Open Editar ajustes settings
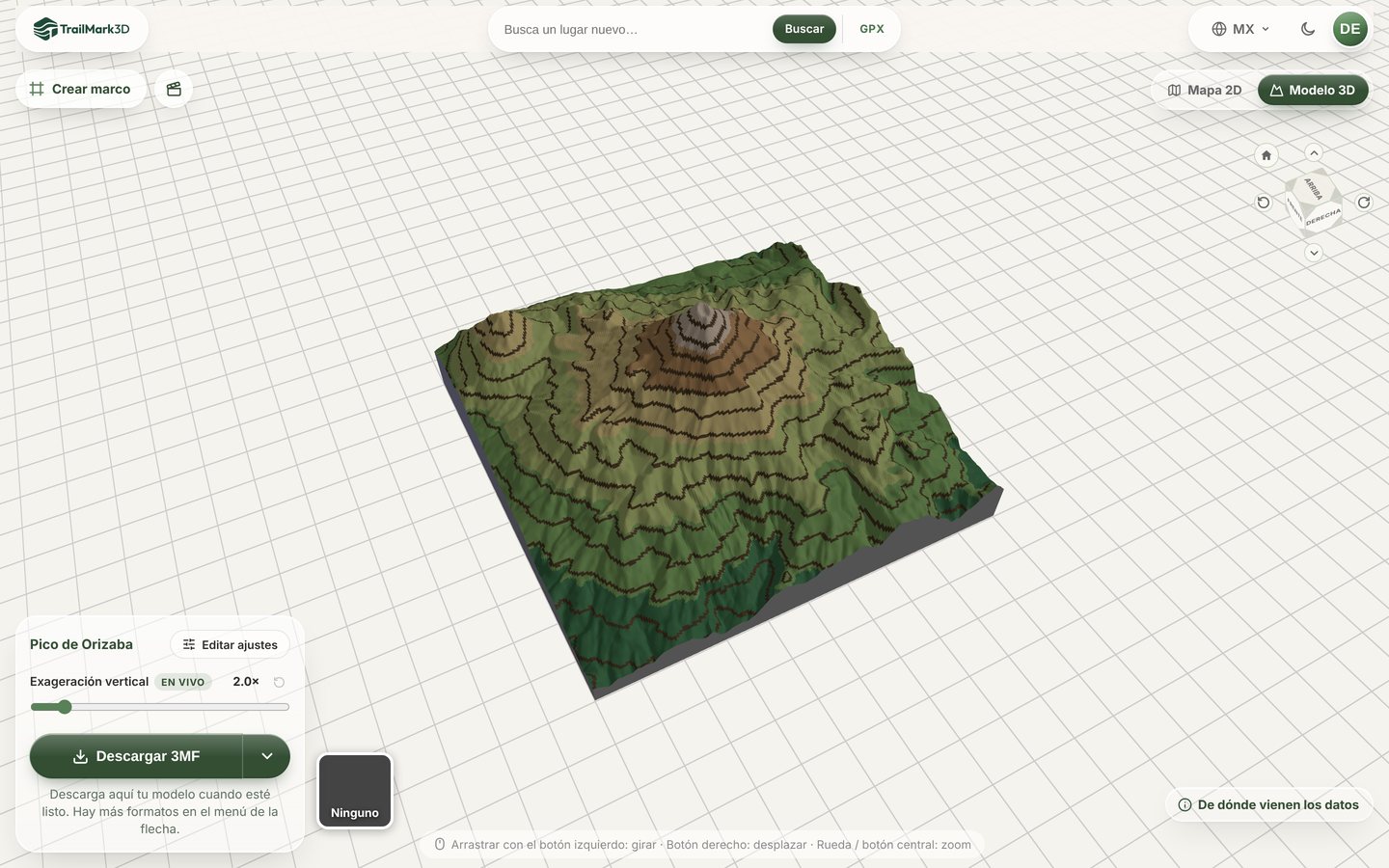Image resolution: width=1389 pixels, height=868 pixels. 231,644
